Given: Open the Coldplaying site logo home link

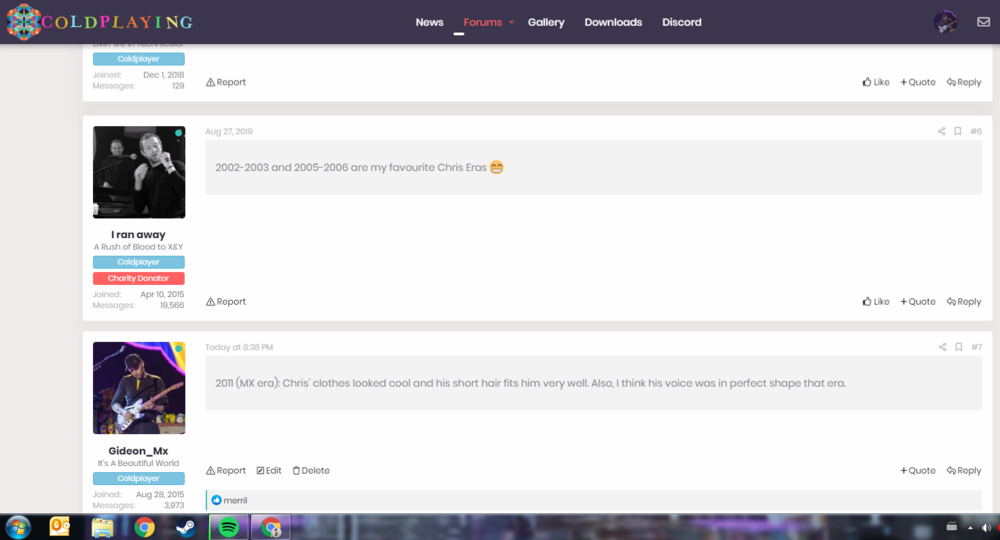Looking at the screenshot, I should [x=100, y=22].
